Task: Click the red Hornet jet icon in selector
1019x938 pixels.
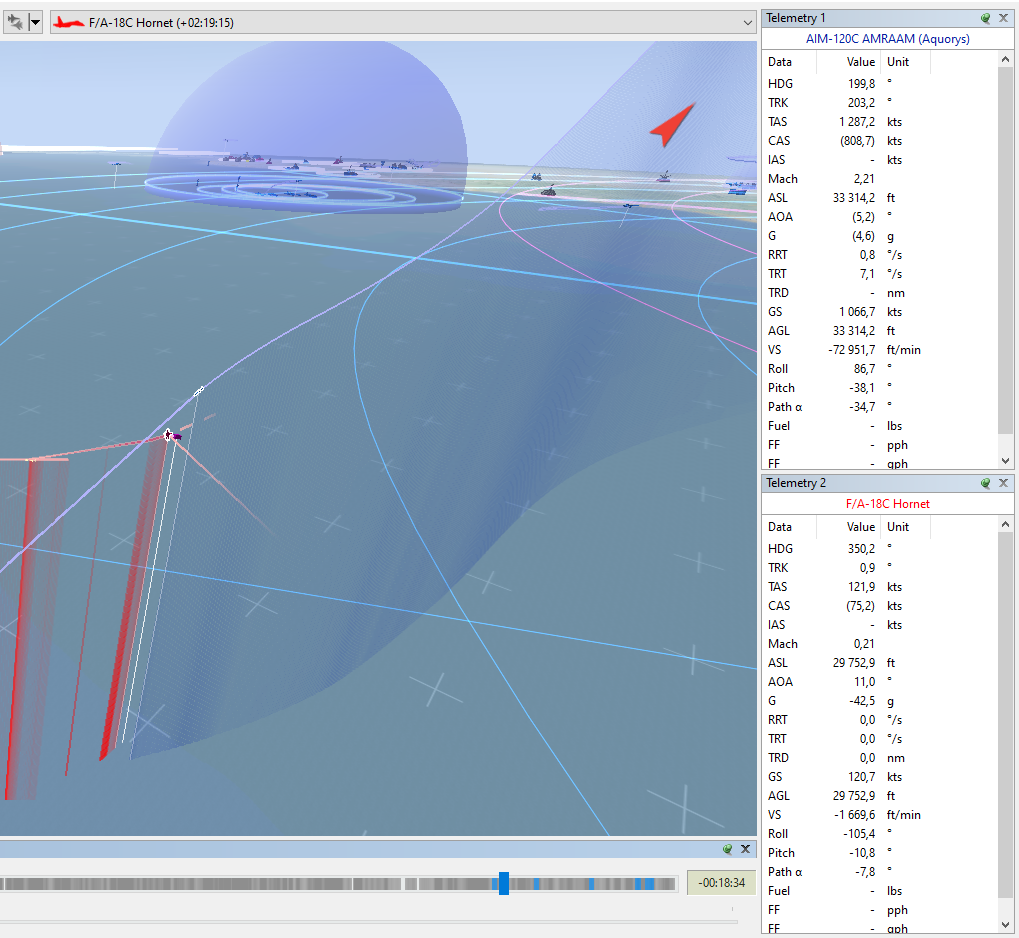Action: (x=68, y=23)
